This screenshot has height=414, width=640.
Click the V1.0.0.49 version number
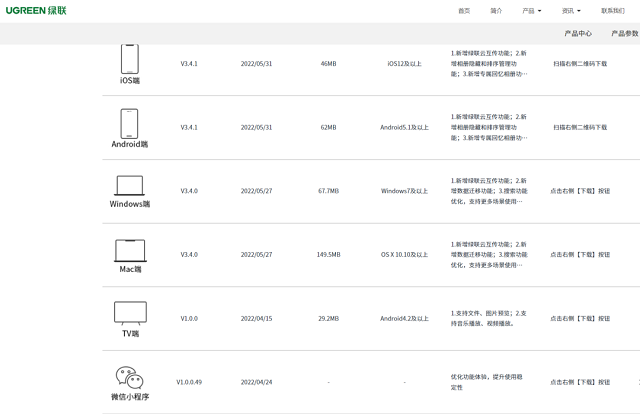tap(189, 382)
